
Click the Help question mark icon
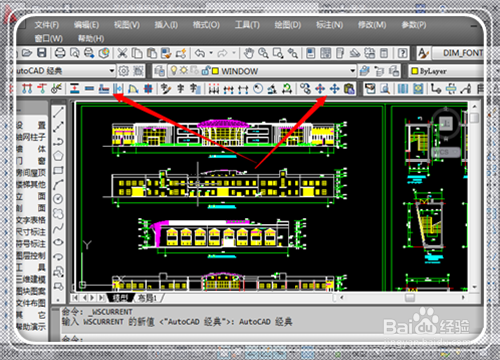coord(403,53)
